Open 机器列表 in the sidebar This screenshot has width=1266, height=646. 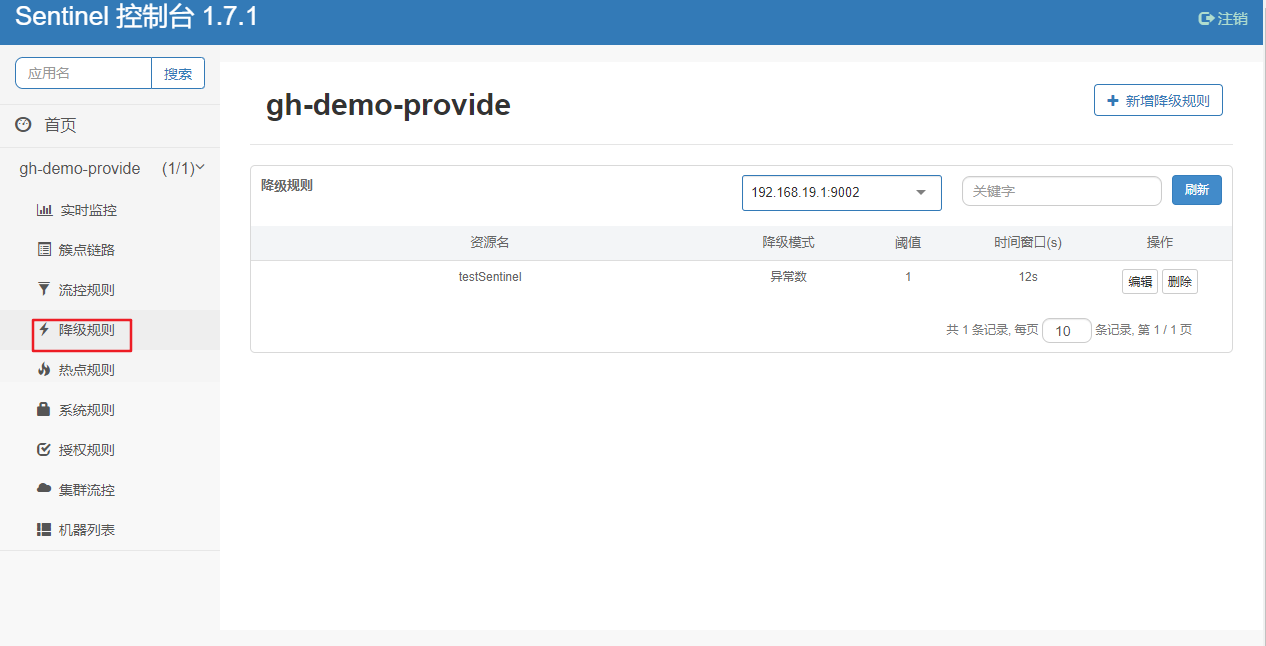tap(87, 529)
